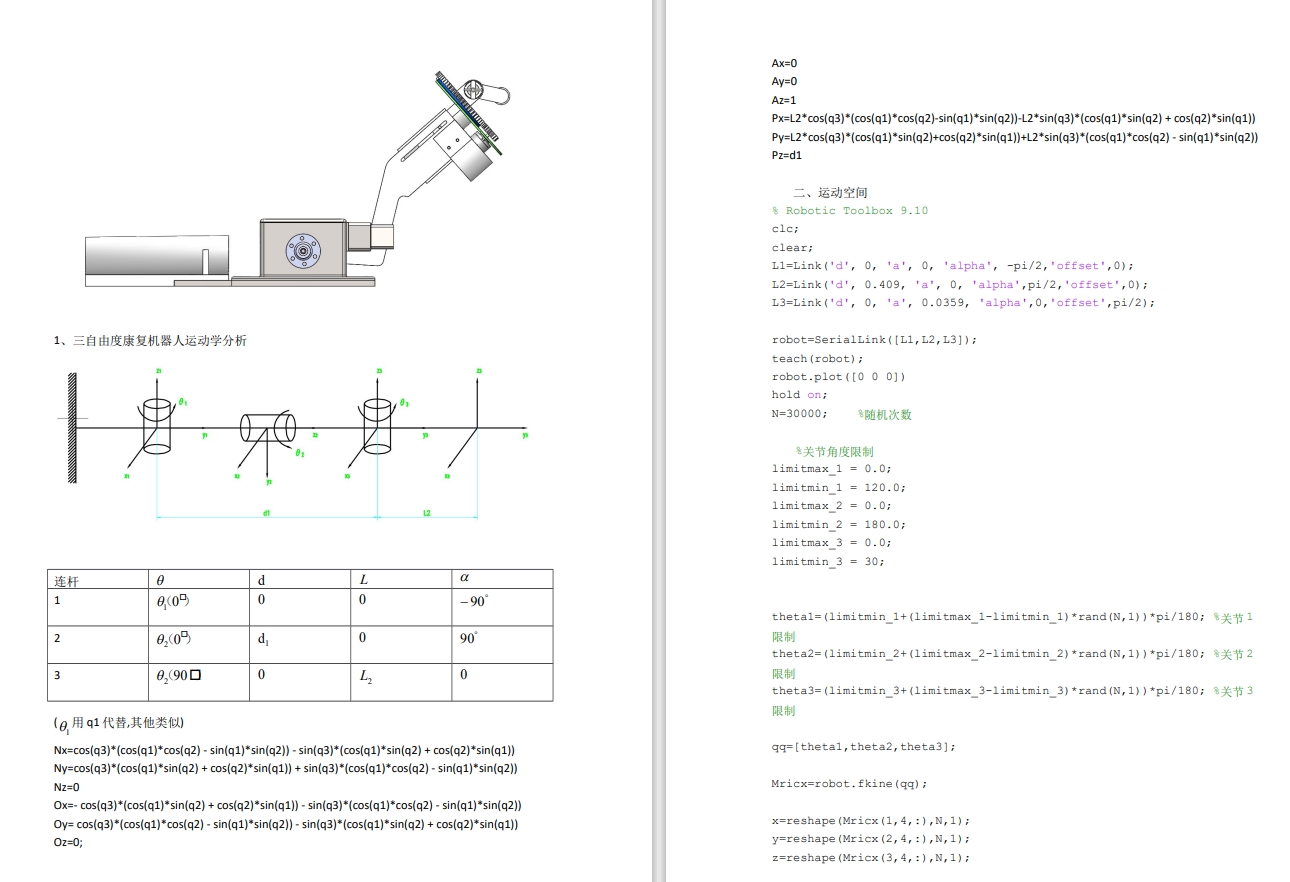The width and height of the screenshot is (1290, 882).
Task: Select heading '1、三自由度康复机器人运动学分析'
Action: (x=150, y=340)
